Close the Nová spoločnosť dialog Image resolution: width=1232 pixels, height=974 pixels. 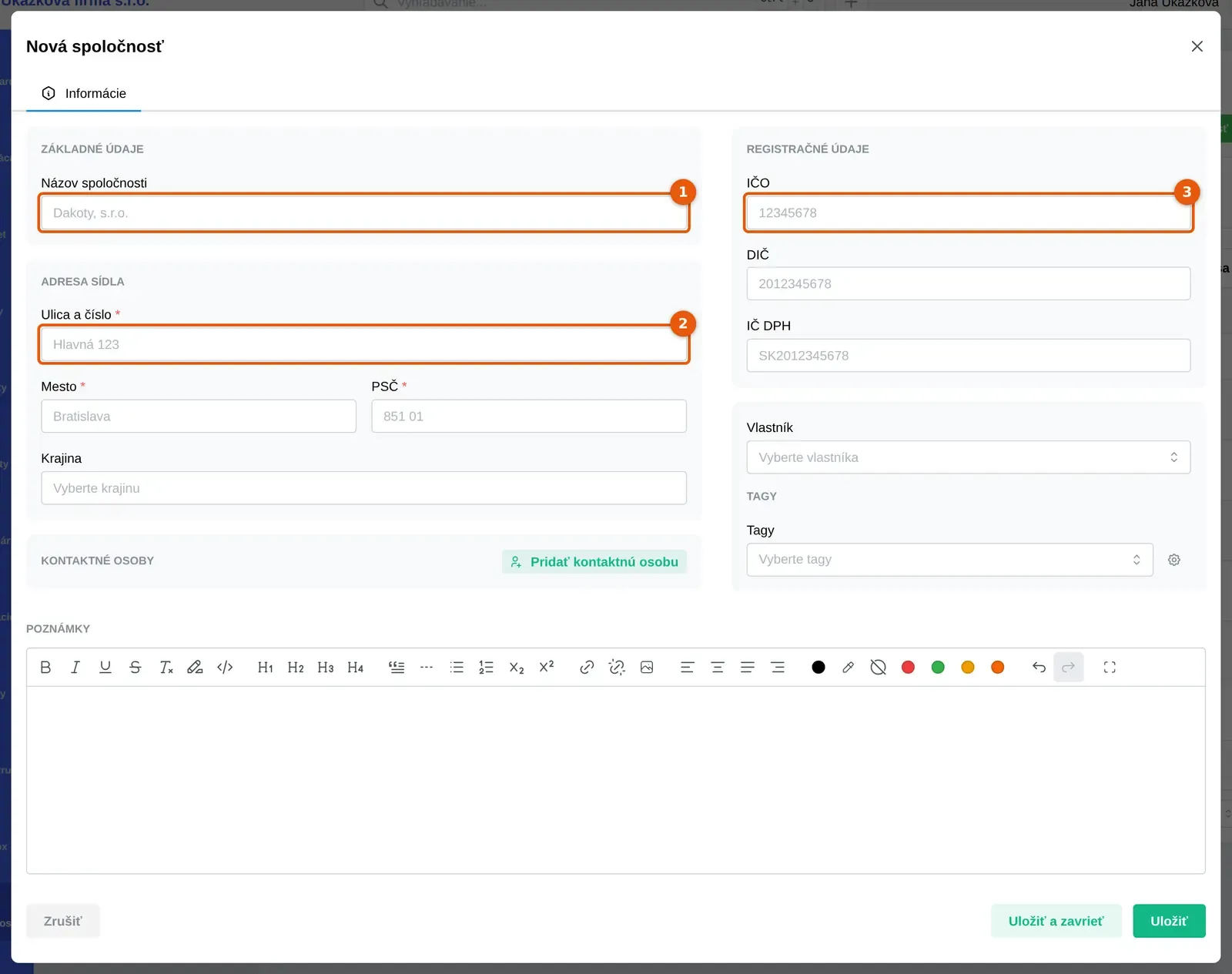coord(1197,46)
